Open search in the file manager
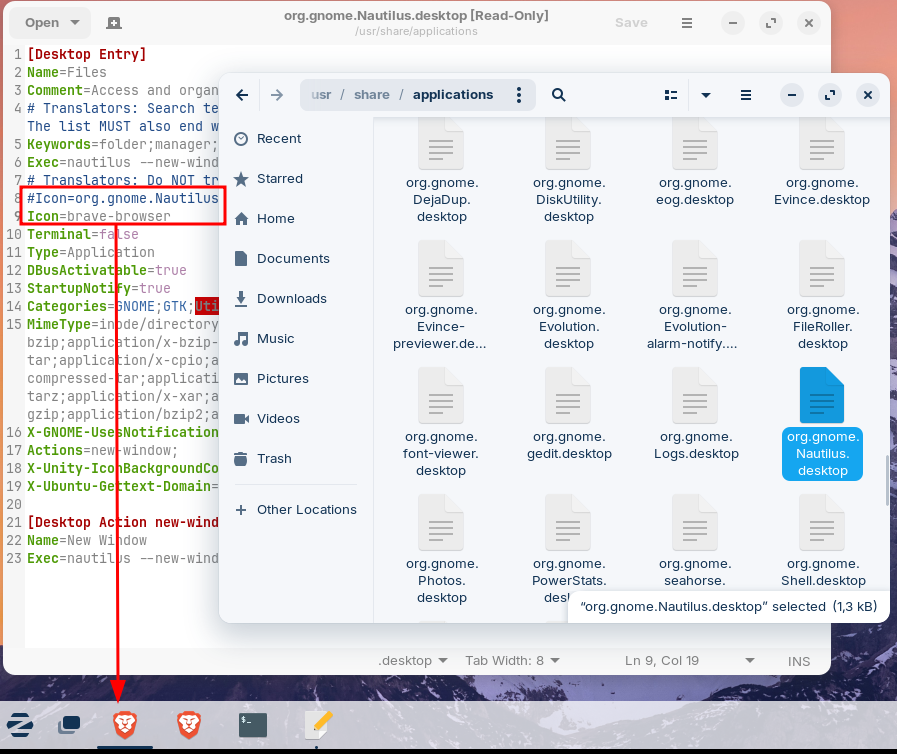897x754 pixels. click(558, 95)
